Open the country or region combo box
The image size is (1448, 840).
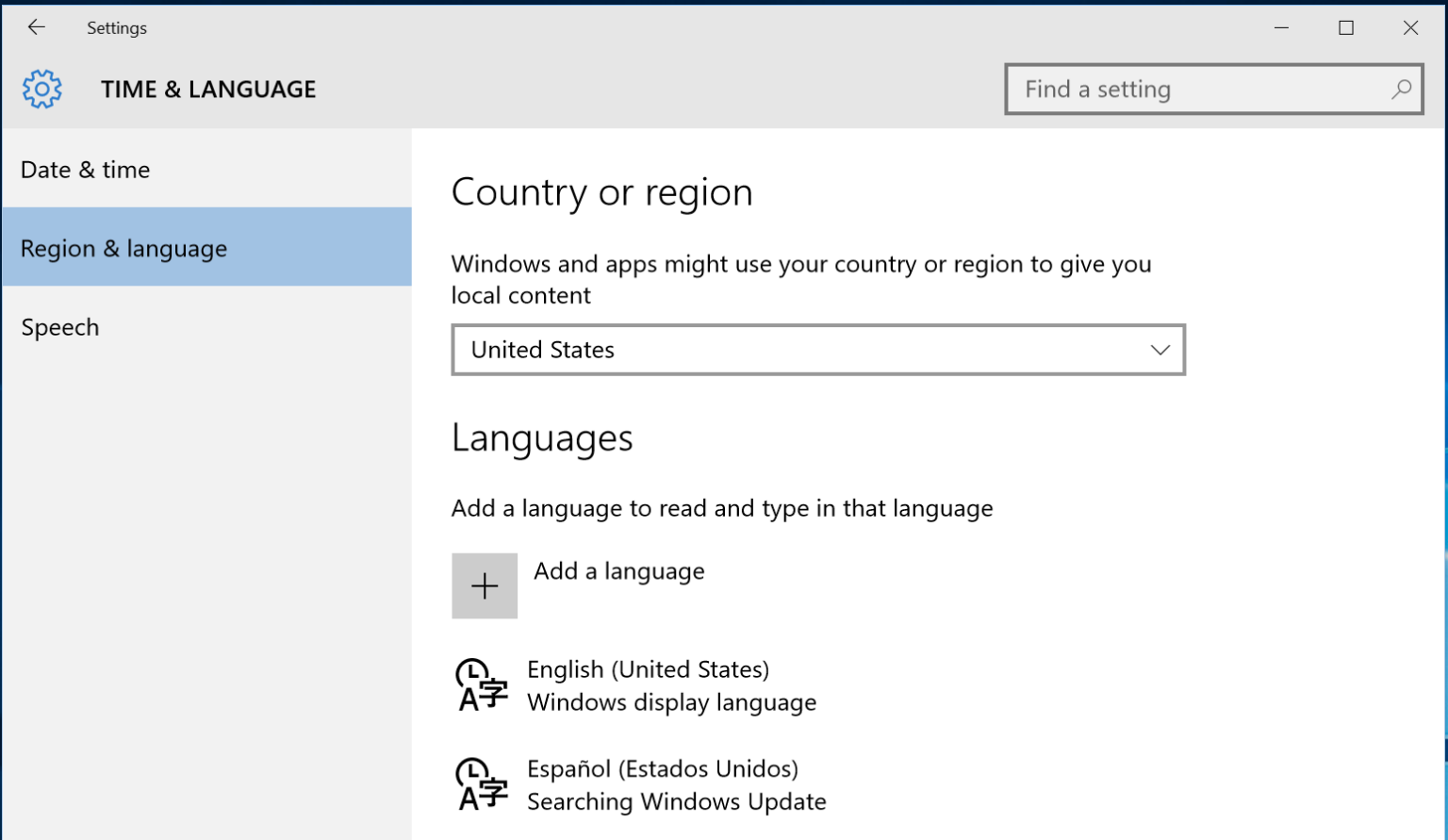(818, 350)
